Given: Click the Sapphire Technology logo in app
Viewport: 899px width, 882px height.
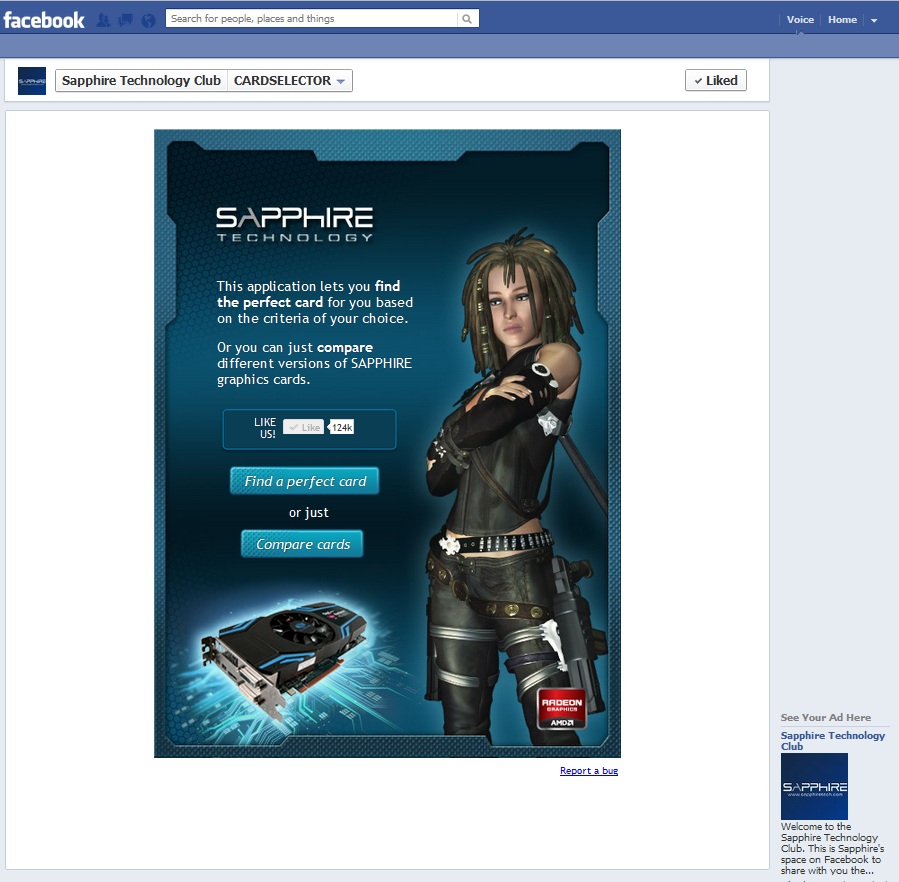Looking at the screenshot, I should 294,224.
